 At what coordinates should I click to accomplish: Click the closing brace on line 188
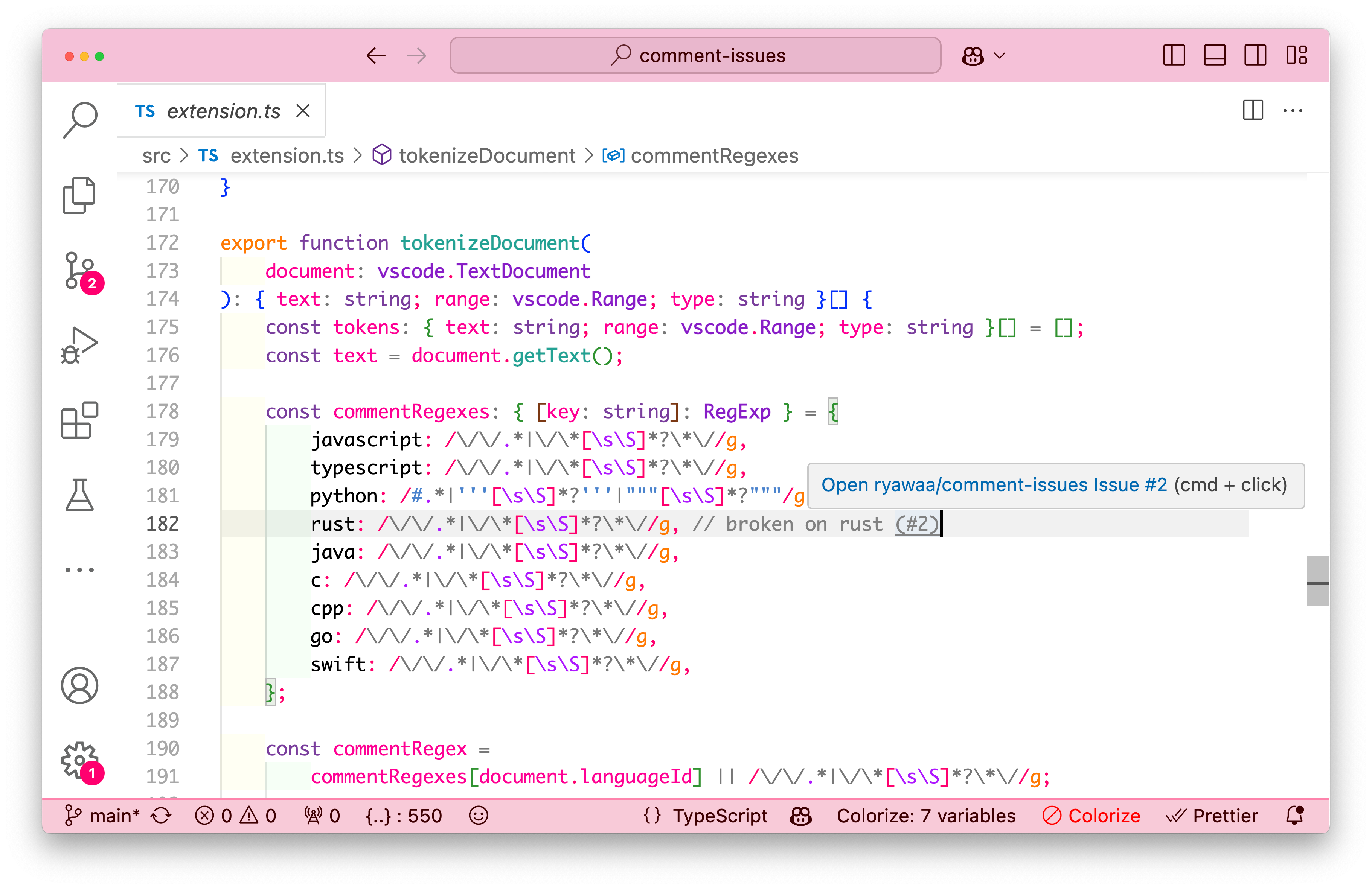270,693
